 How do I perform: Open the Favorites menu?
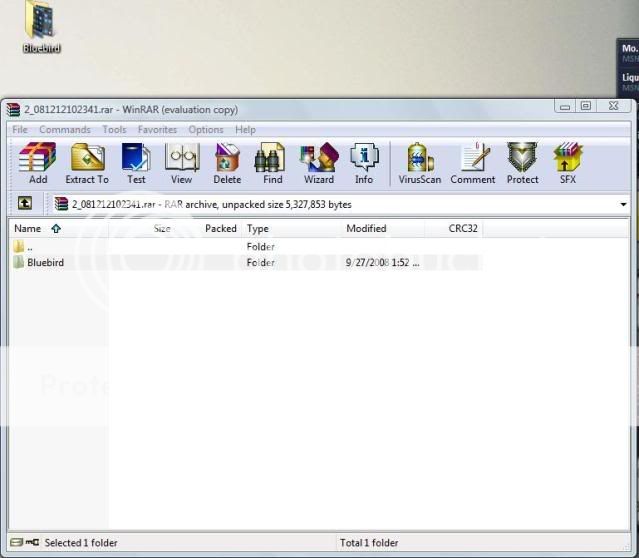[x=157, y=130]
